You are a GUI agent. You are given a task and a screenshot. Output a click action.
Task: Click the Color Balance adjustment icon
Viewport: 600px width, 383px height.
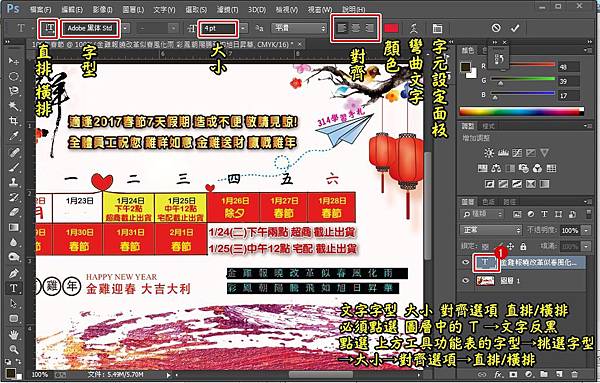click(x=496, y=168)
